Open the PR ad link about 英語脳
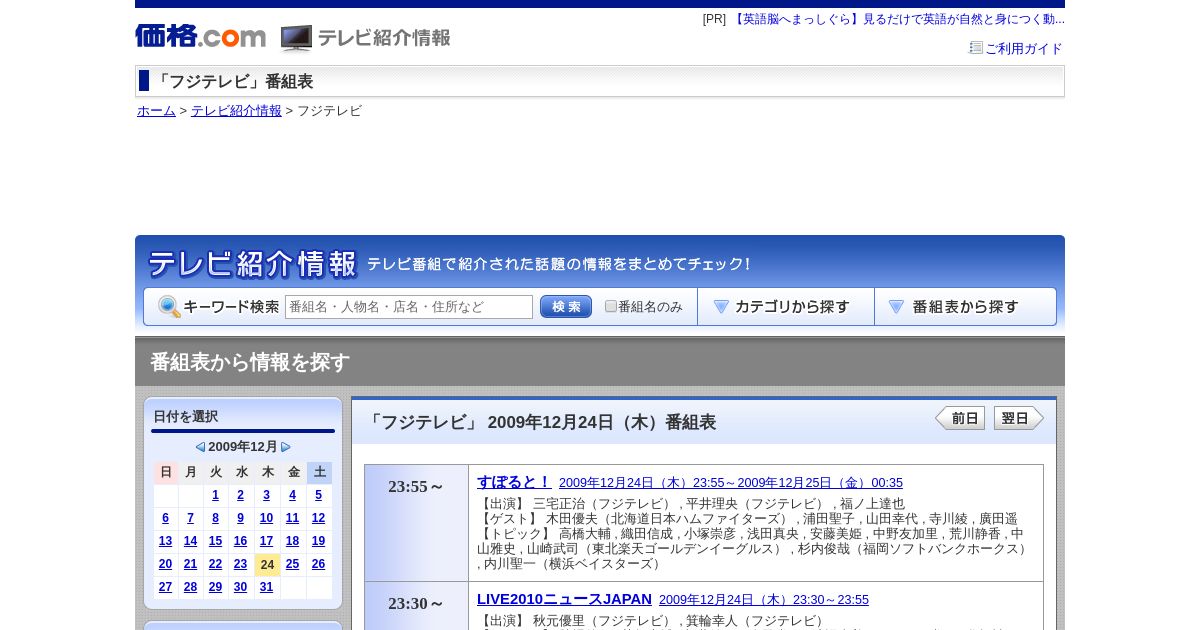This screenshot has height=630, width=1200. (898, 19)
